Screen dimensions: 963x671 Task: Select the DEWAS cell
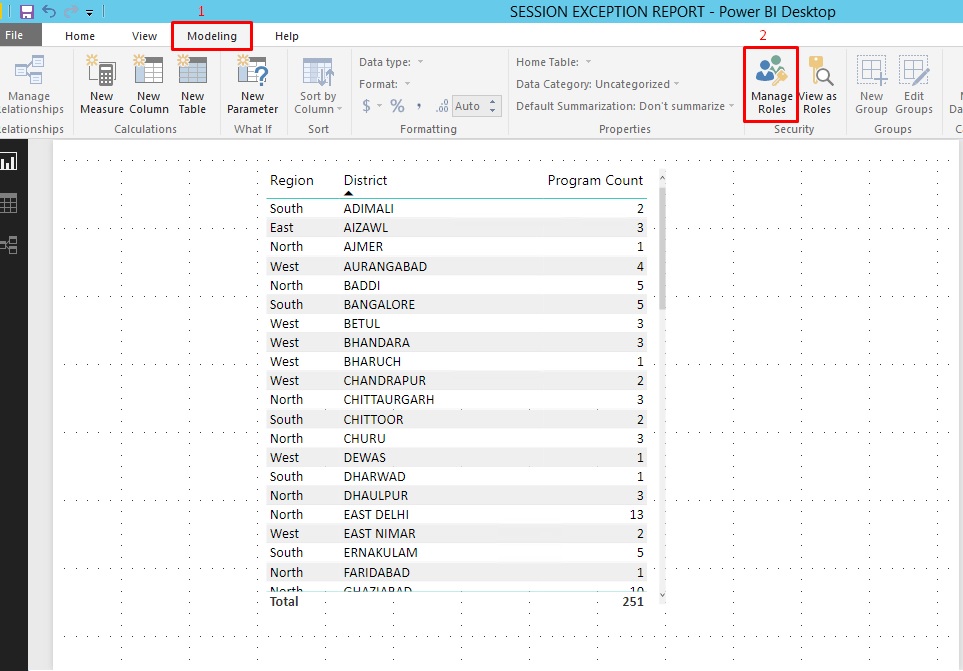pyautogui.click(x=364, y=458)
